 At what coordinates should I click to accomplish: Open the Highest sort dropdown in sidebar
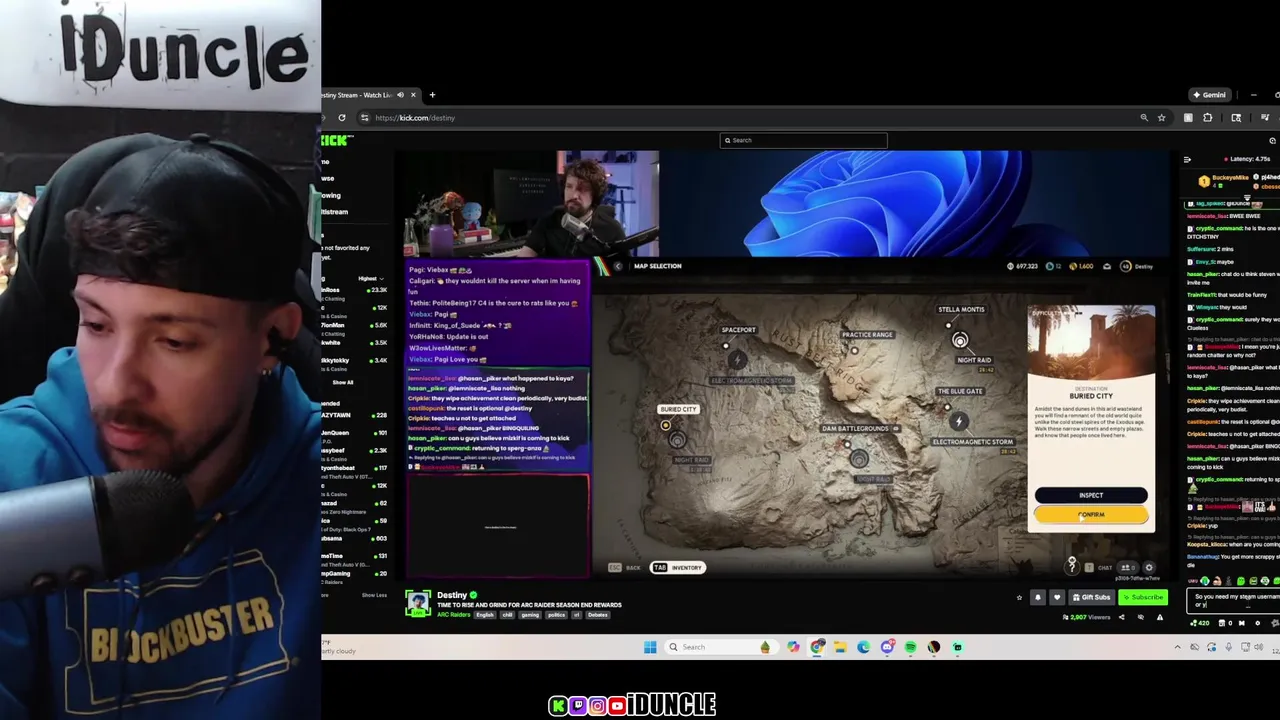(370, 278)
